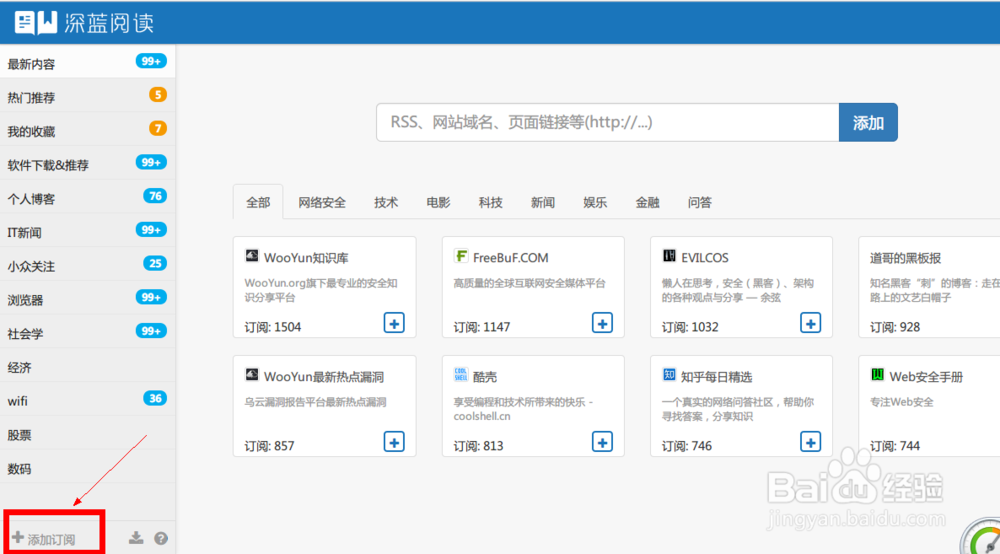1000x554 pixels.
Task: Select the 科技 tab
Action: pos(490,203)
